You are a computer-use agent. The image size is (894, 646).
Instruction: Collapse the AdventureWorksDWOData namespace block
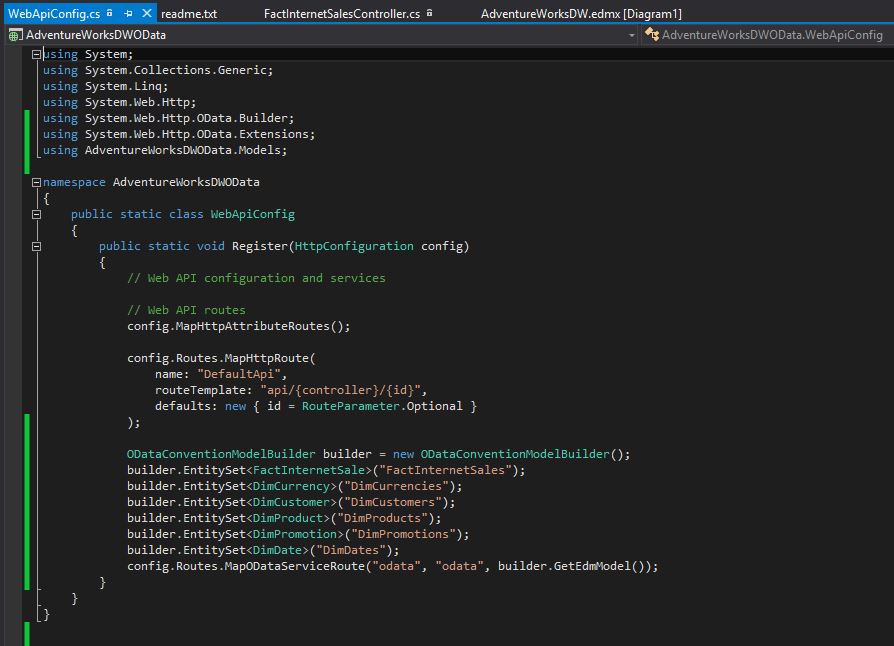coord(37,182)
